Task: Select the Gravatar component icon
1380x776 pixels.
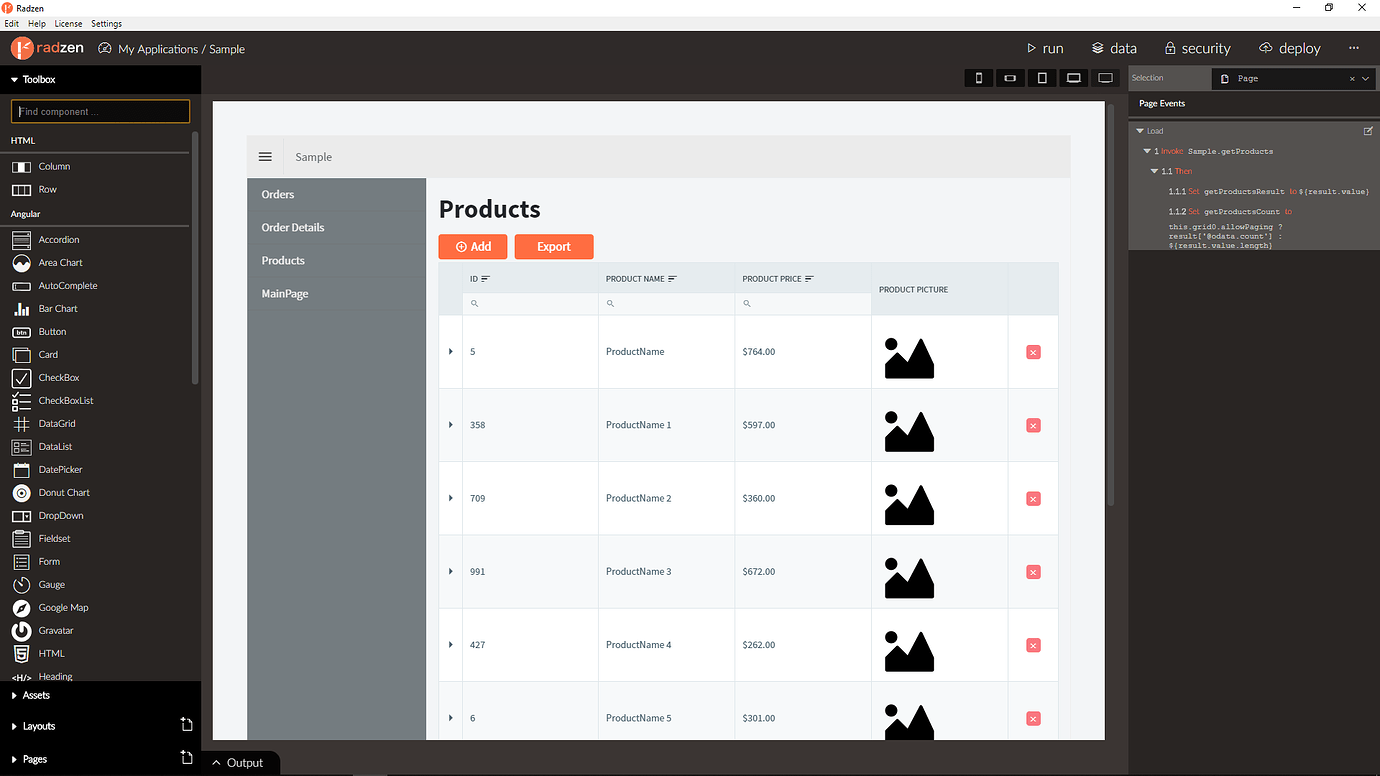Action: tap(21, 631)
